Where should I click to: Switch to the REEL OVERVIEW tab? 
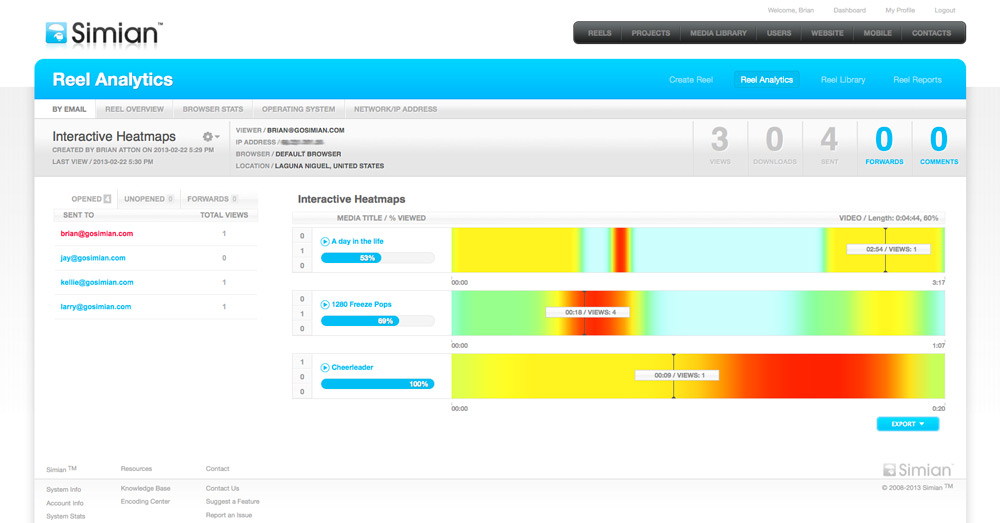click(x=134, y=109)
